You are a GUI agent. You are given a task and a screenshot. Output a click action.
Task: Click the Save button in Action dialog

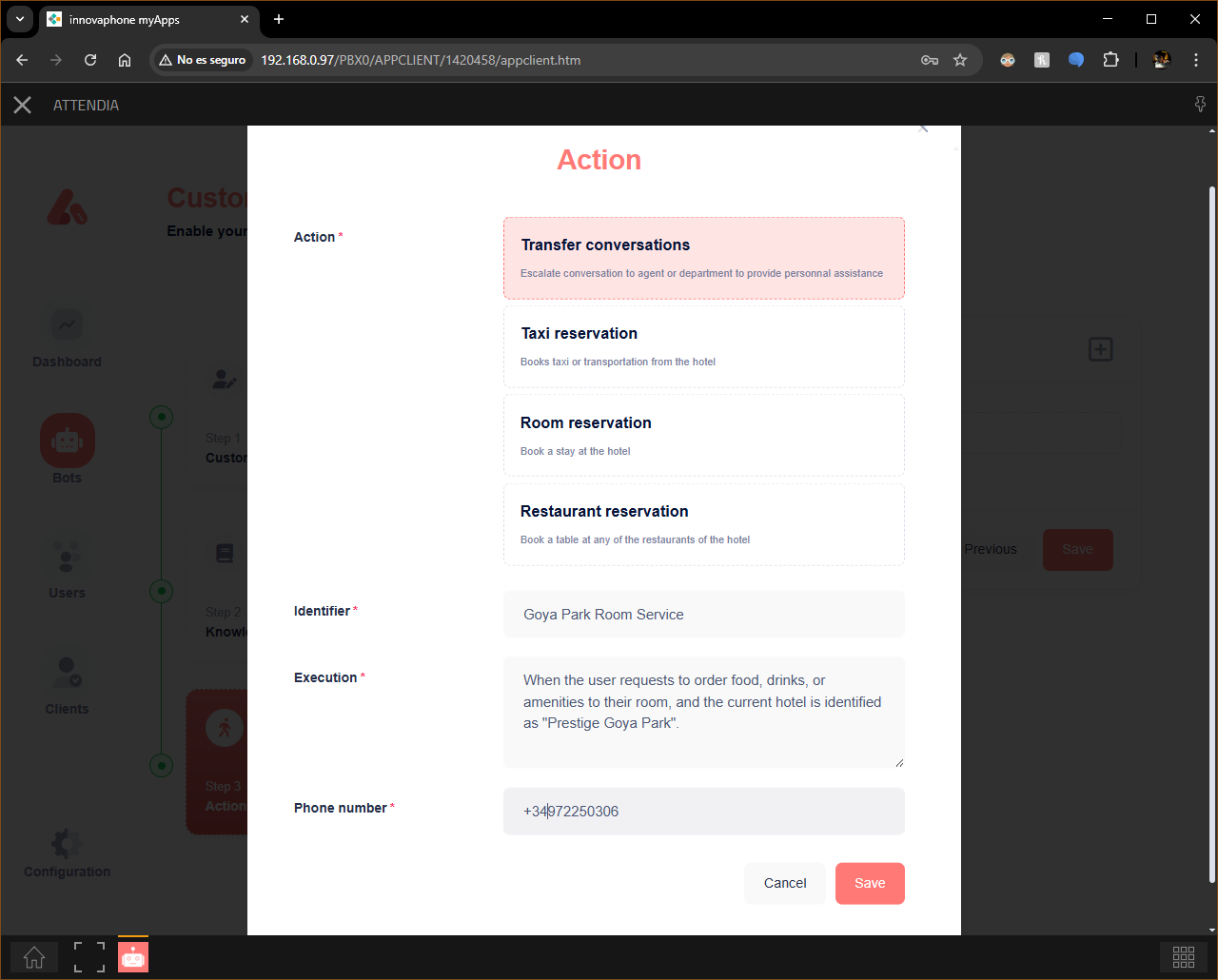870,883
